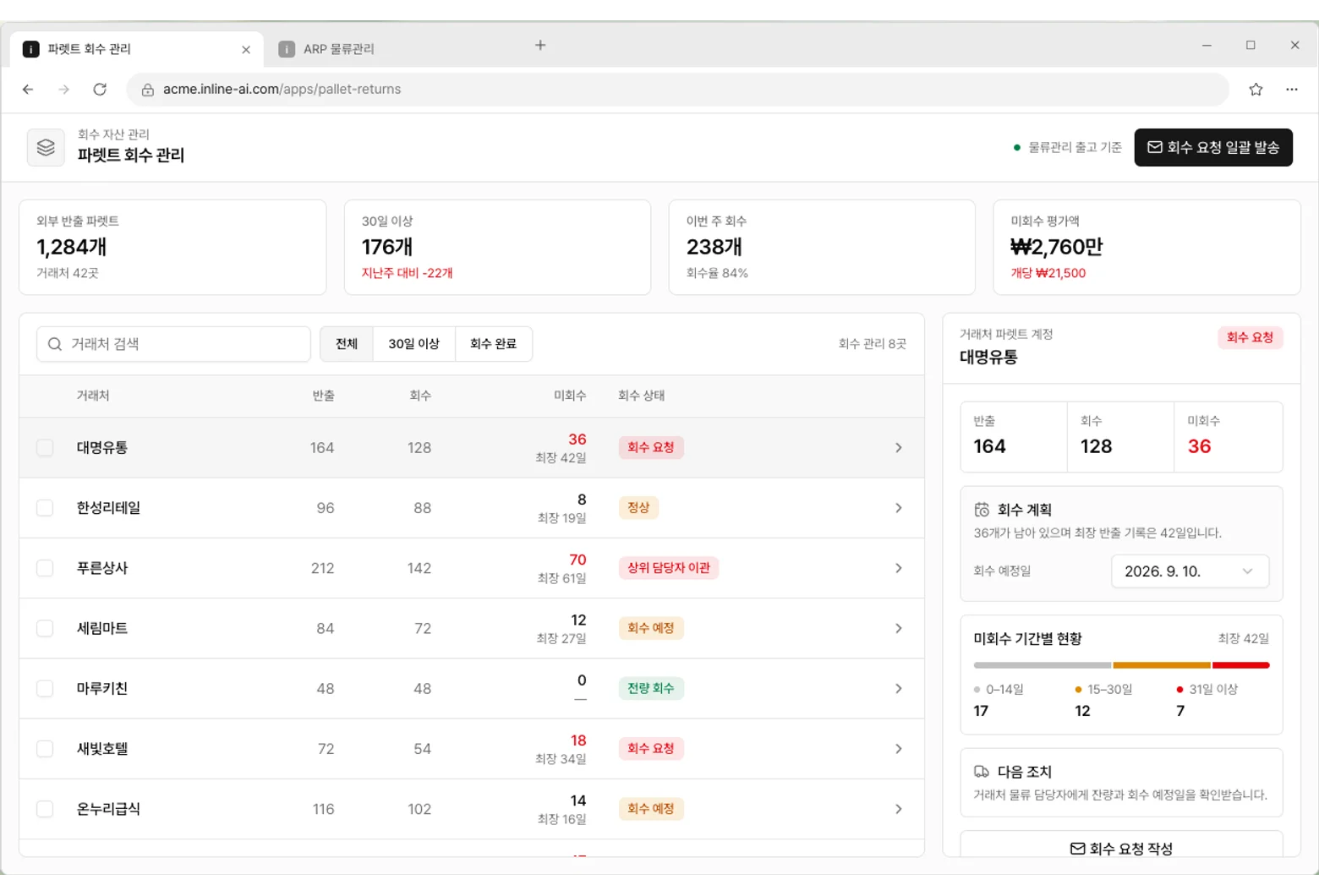Open the 회수 예정일 date dropdown

coord(1190,571)
